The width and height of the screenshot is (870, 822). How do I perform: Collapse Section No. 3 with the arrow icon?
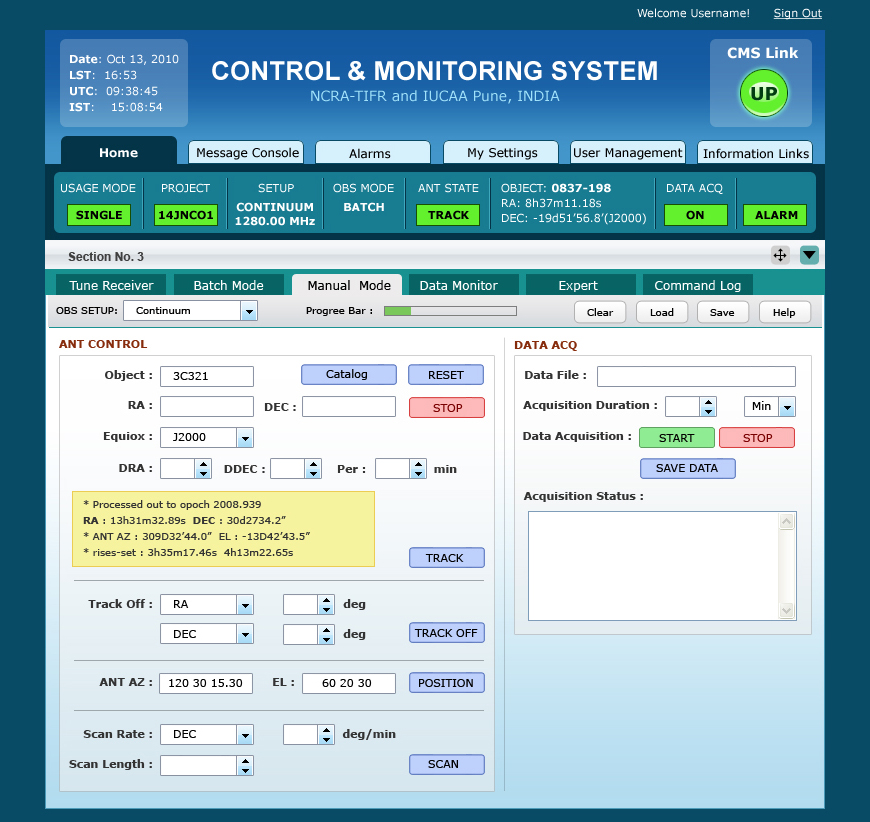tap(809, 255)
